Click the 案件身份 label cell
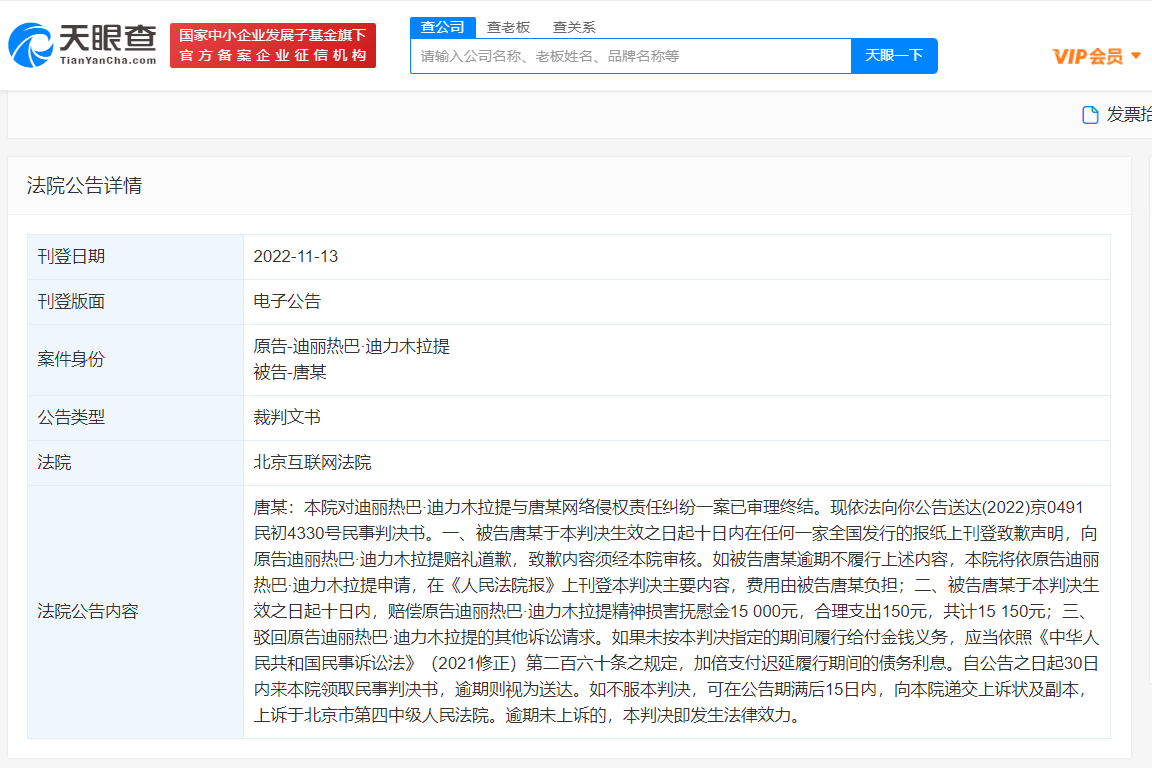The height and width of the screenshot is (768, 1152). click(x=135, y=360)
